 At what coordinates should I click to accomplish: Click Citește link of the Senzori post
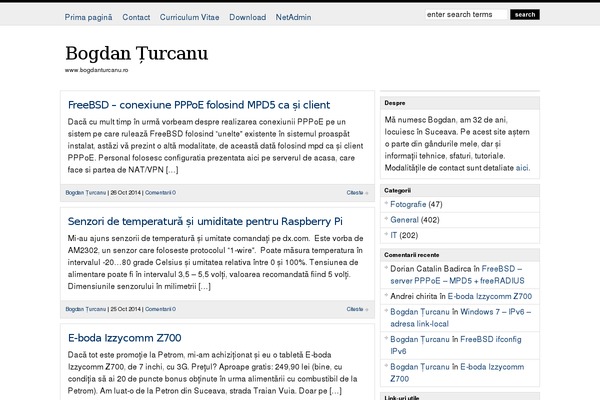point(357,309)
